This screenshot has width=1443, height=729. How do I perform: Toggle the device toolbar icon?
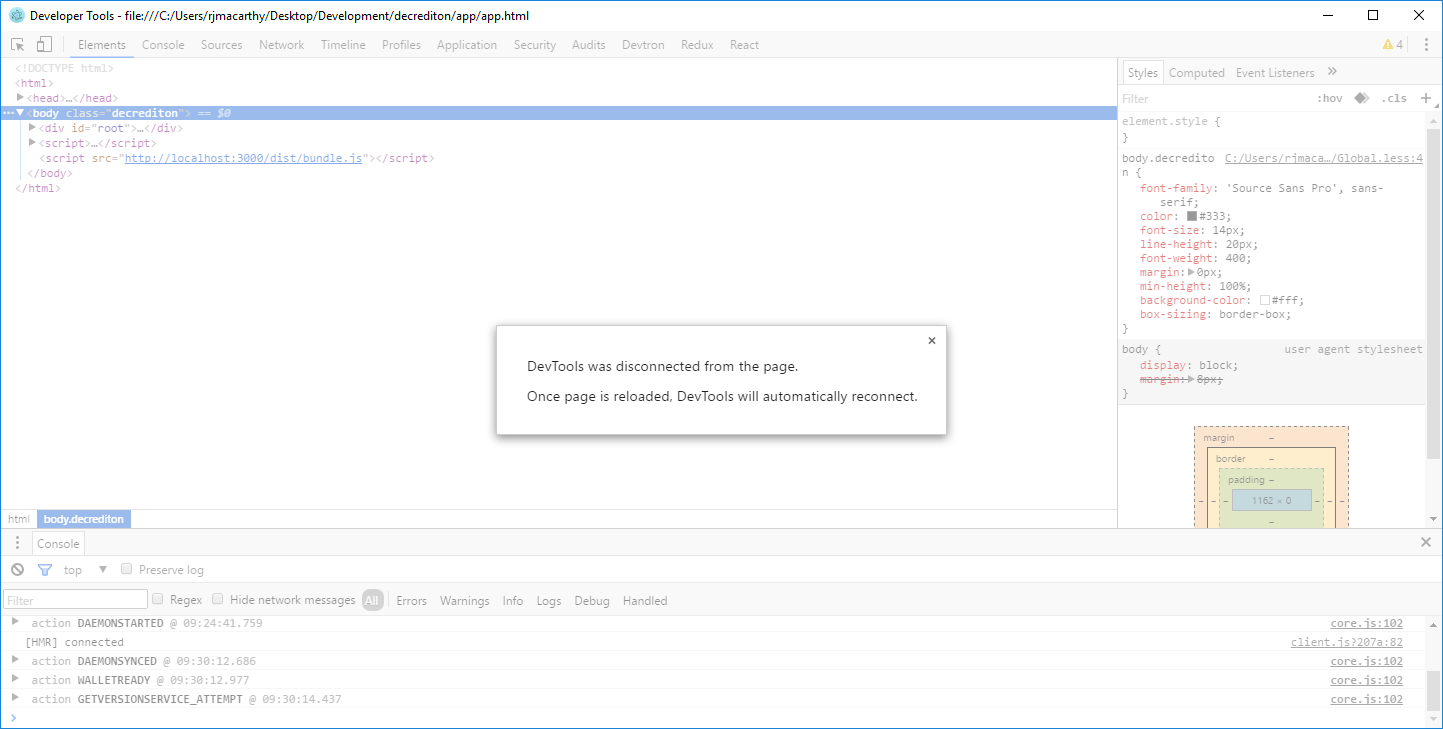point(42,44)
